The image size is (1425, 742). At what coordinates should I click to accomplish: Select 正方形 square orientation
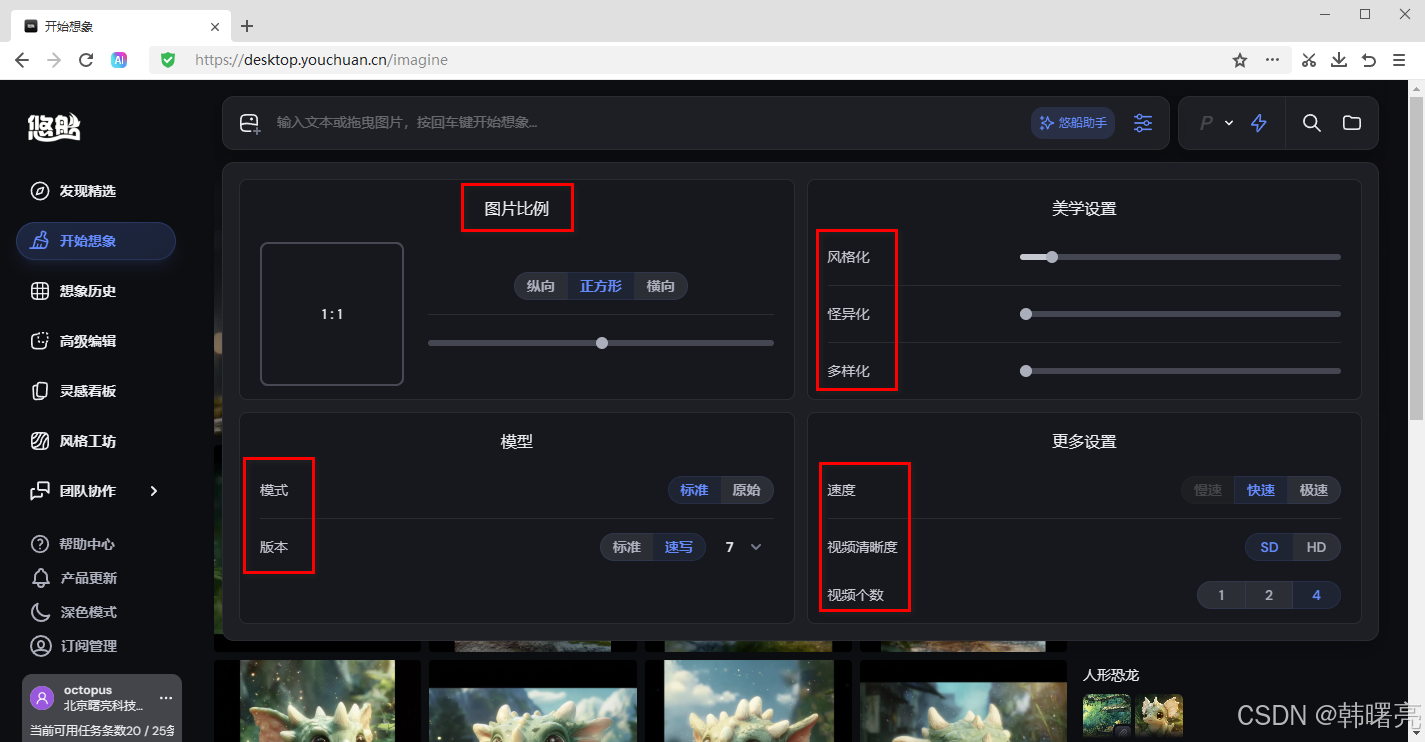601,286
